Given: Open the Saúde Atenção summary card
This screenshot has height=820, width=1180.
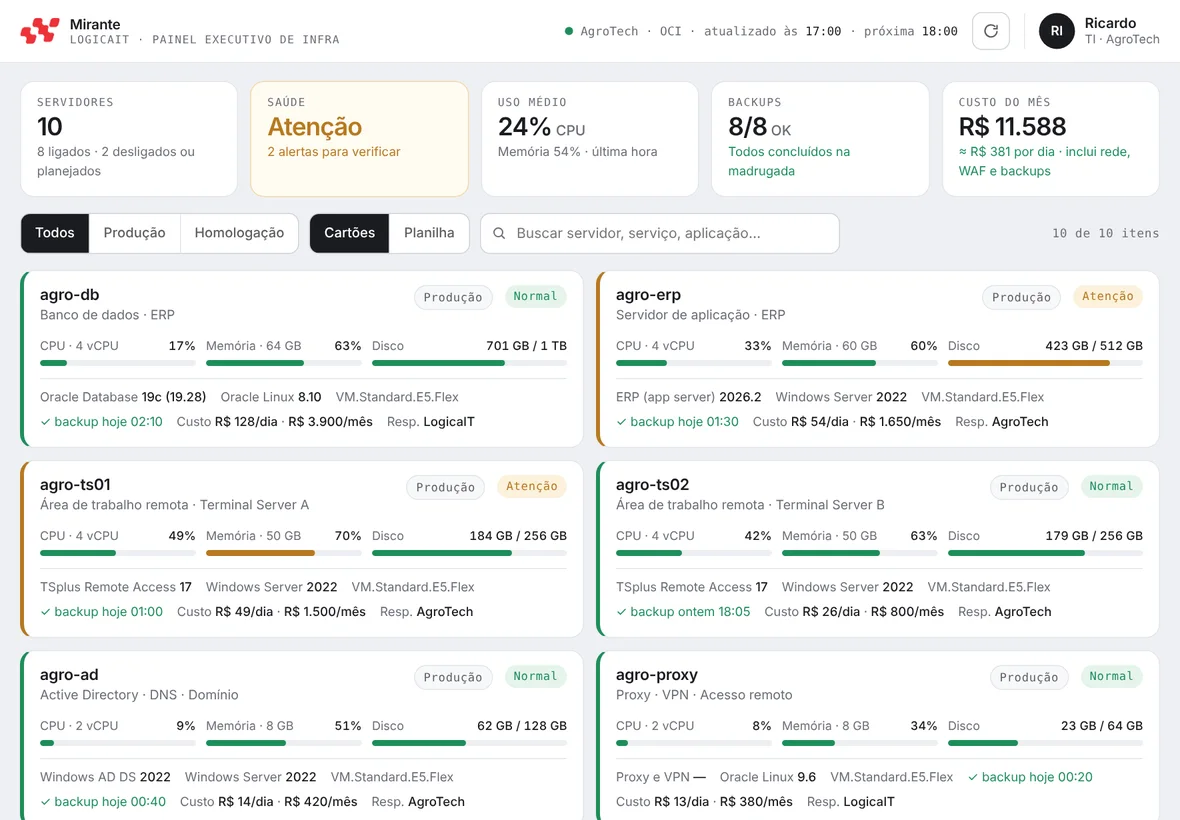Looking at the screenshot, I should tap(360, 139).
